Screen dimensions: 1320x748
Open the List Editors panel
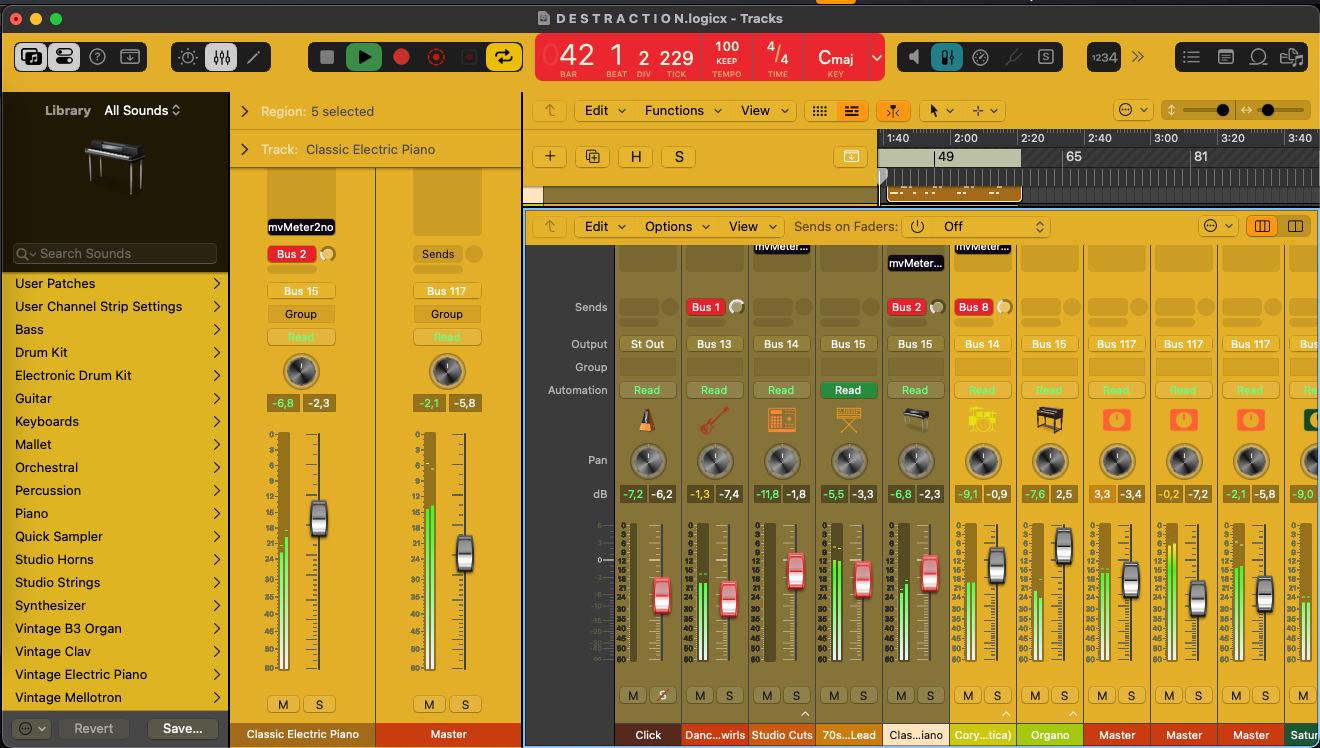(1191, 57)
